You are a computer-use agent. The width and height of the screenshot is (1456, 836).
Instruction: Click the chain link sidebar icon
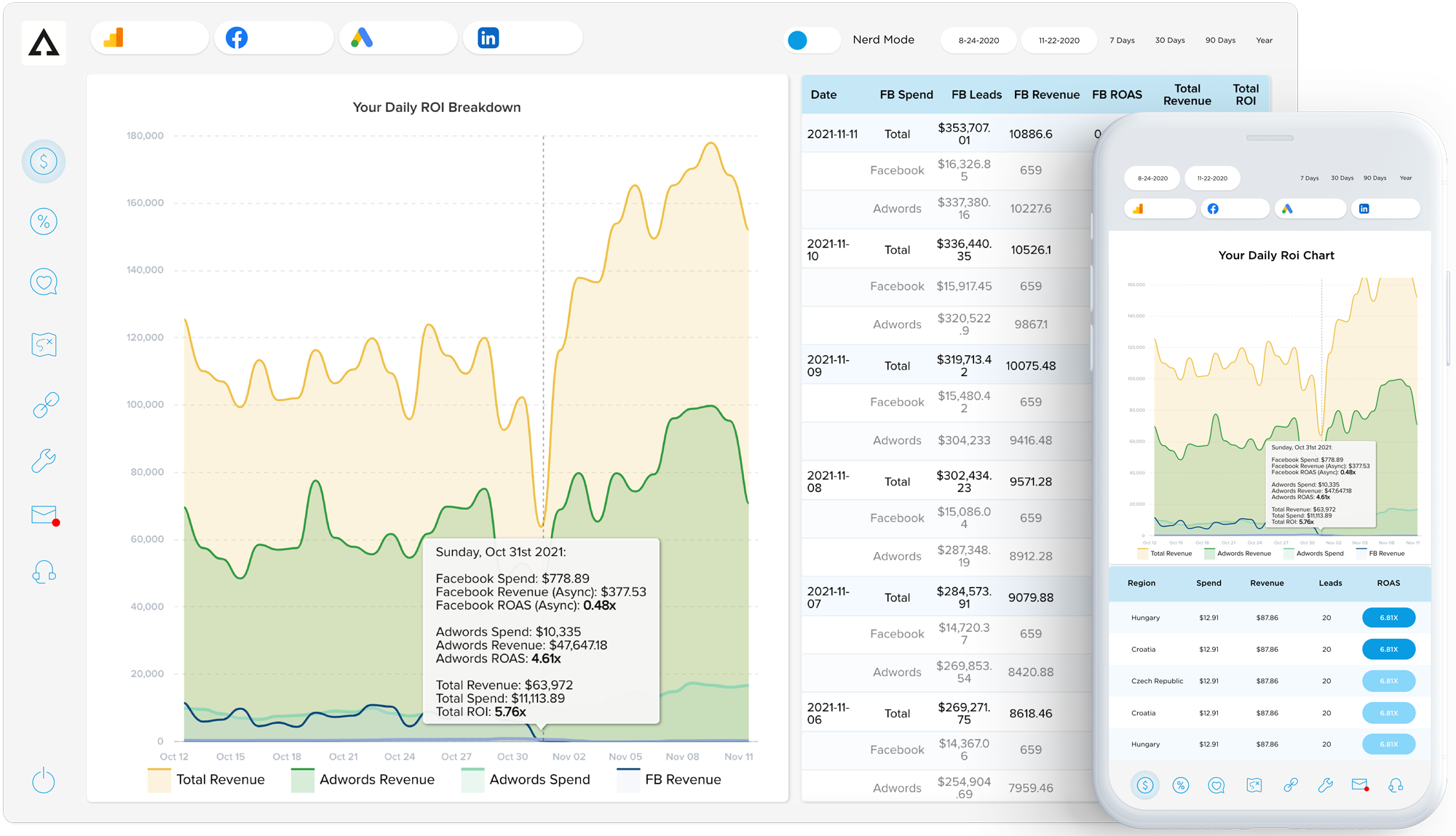tap(45, 405)
